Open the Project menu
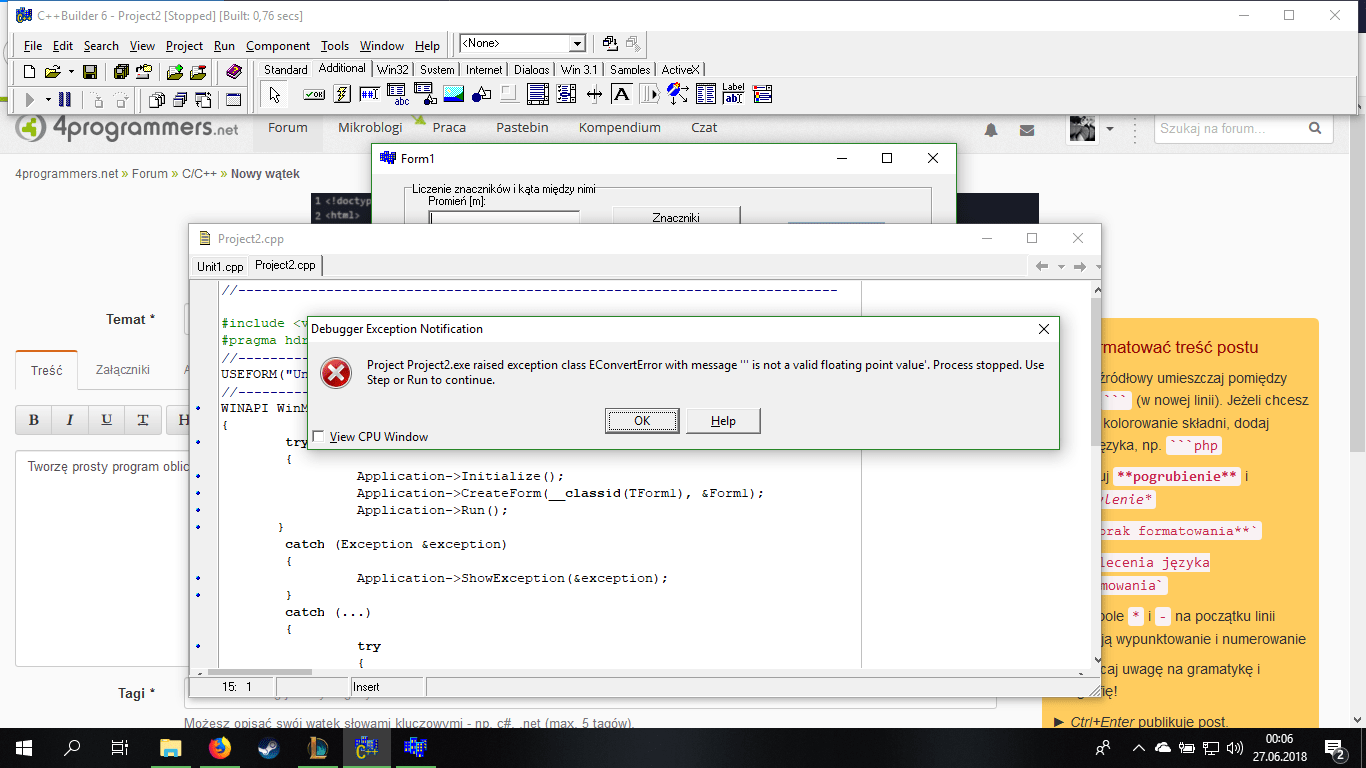This screenshot has width=1366, height=768. coord(184,46)
